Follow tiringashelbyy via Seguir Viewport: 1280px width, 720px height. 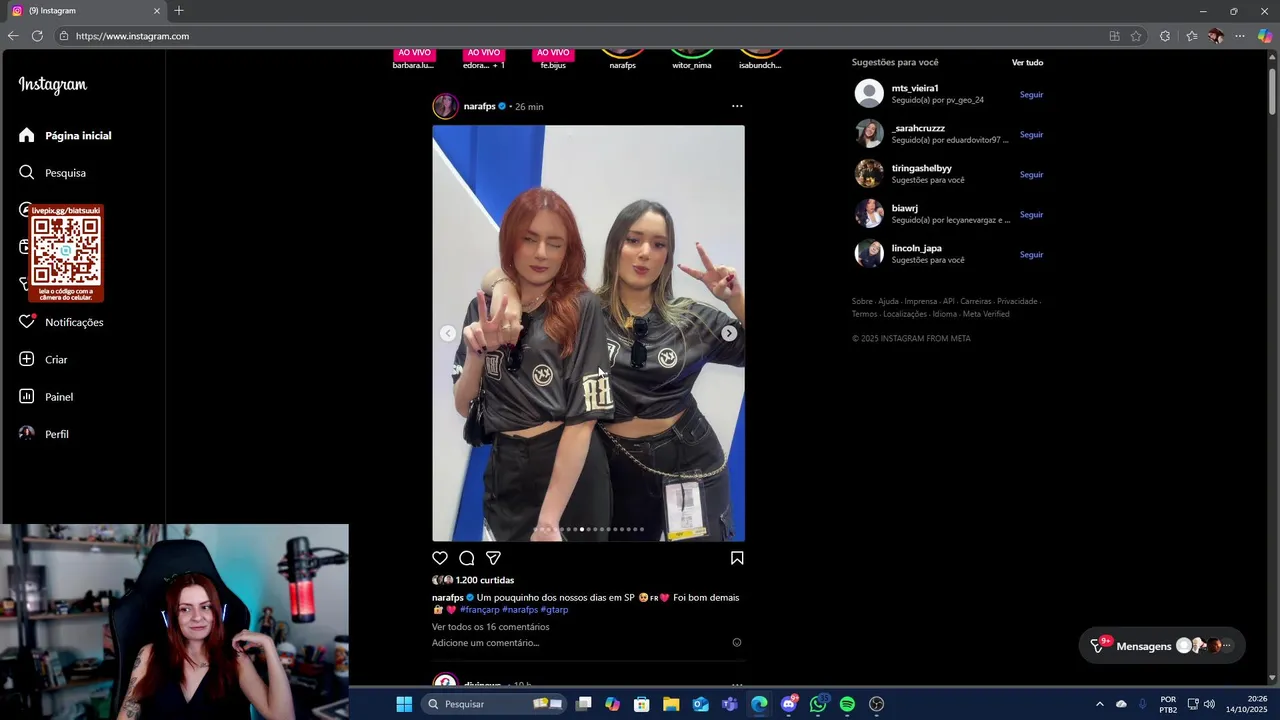[1031, 175]
